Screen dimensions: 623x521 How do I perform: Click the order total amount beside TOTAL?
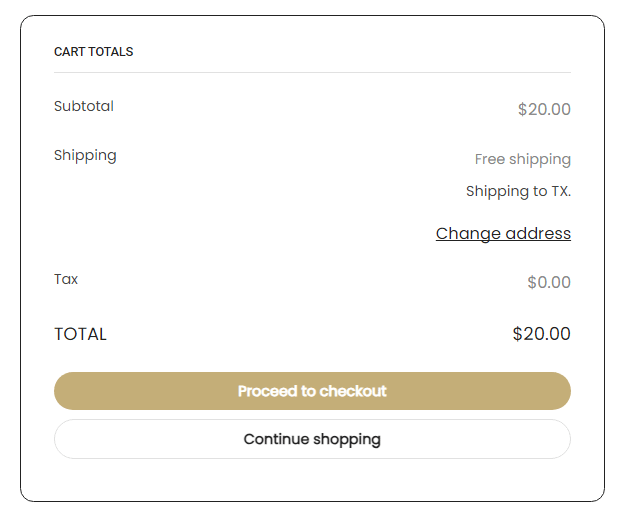[x=541, y=334]
